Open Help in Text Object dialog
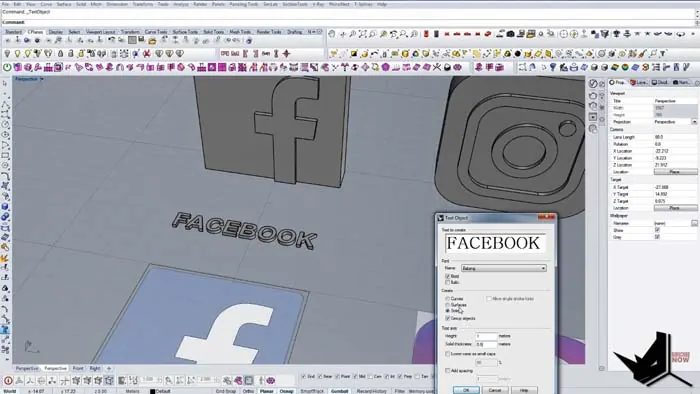Viewport: 700px width, 394px height. point(524,390)
